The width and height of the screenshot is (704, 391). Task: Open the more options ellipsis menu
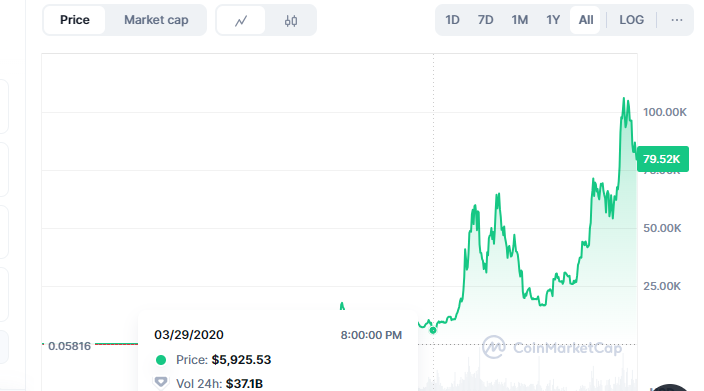click(677, 20)
